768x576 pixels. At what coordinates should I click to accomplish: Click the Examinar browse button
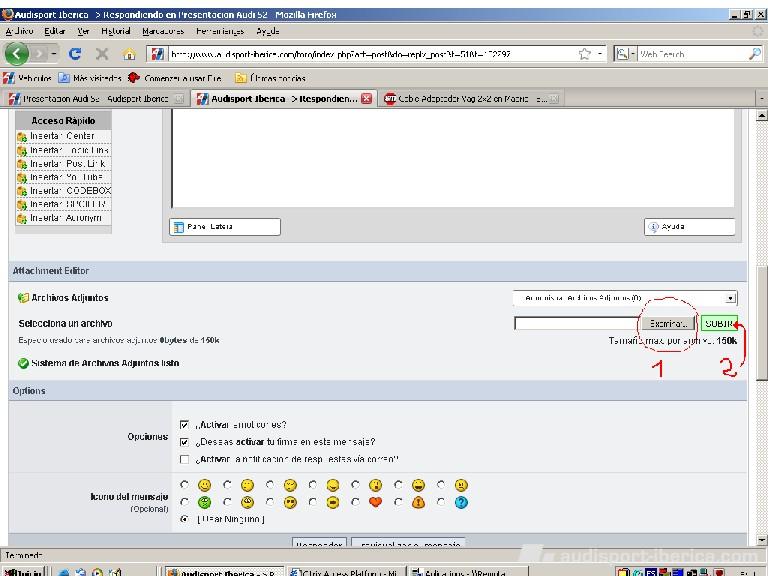click(x=668, y=323)
